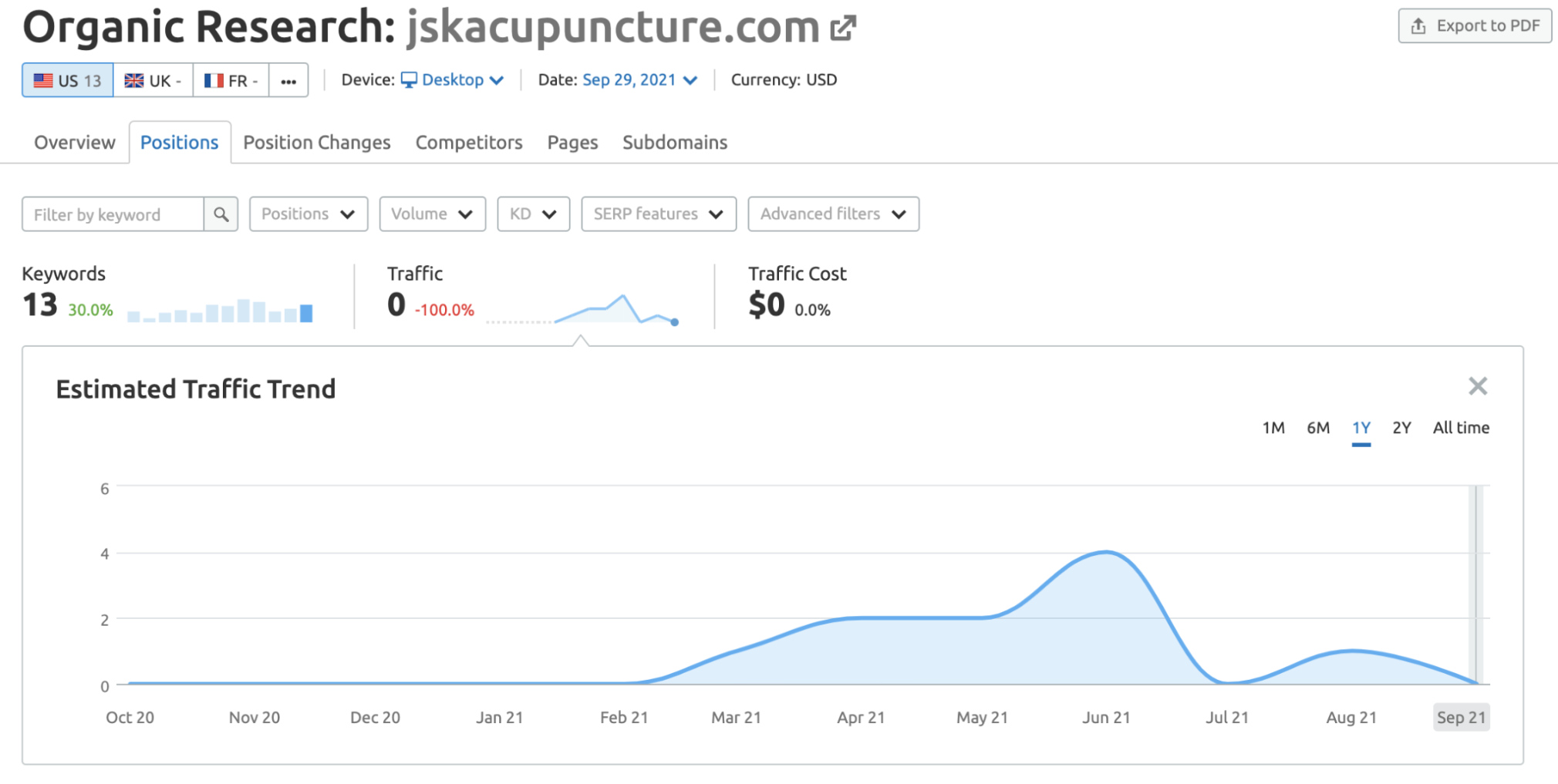Click the Keywords bar mini chart

220,310
